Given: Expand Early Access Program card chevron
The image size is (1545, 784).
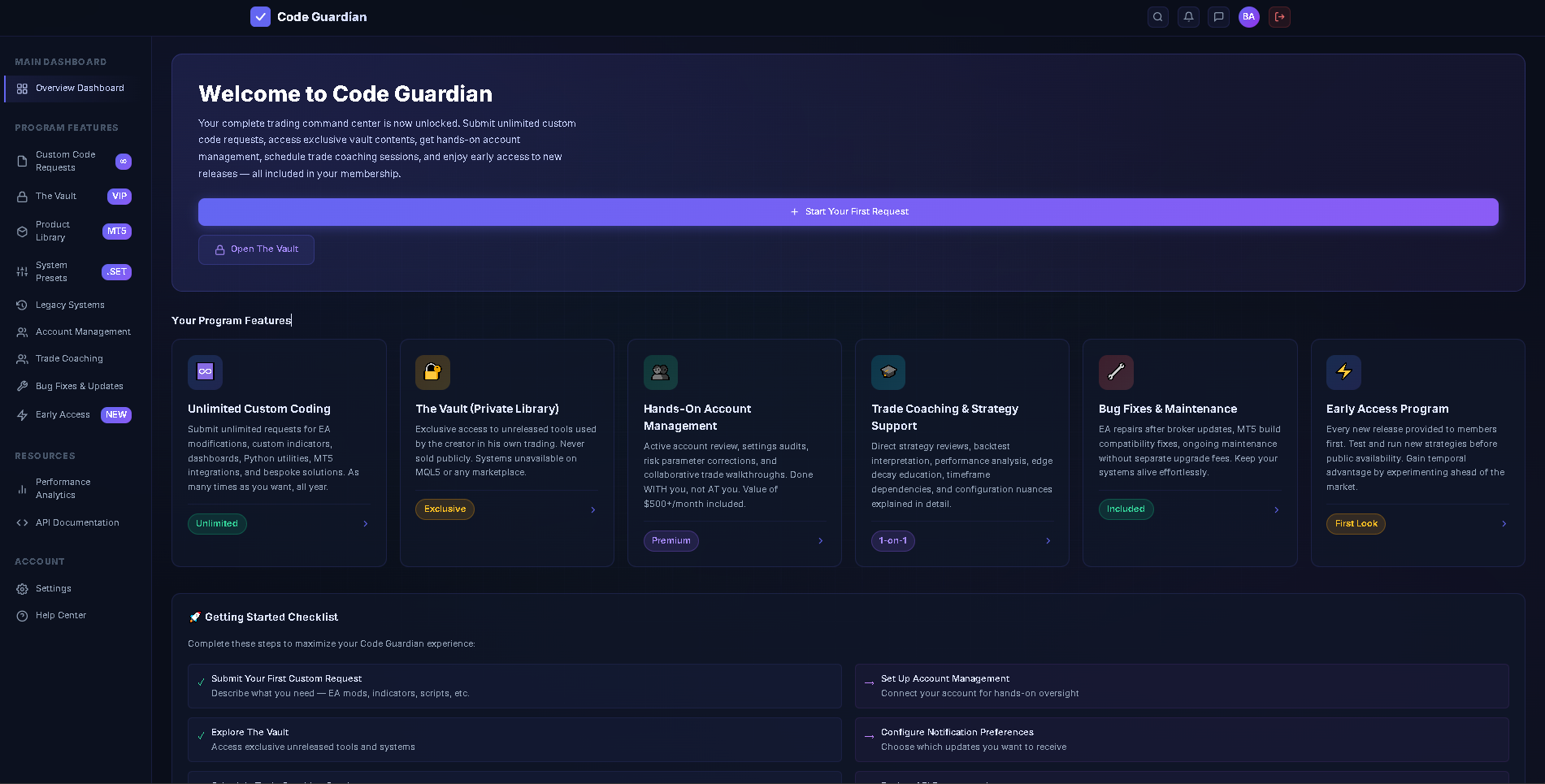Looking at the screenshot, I should (1504, 524).
